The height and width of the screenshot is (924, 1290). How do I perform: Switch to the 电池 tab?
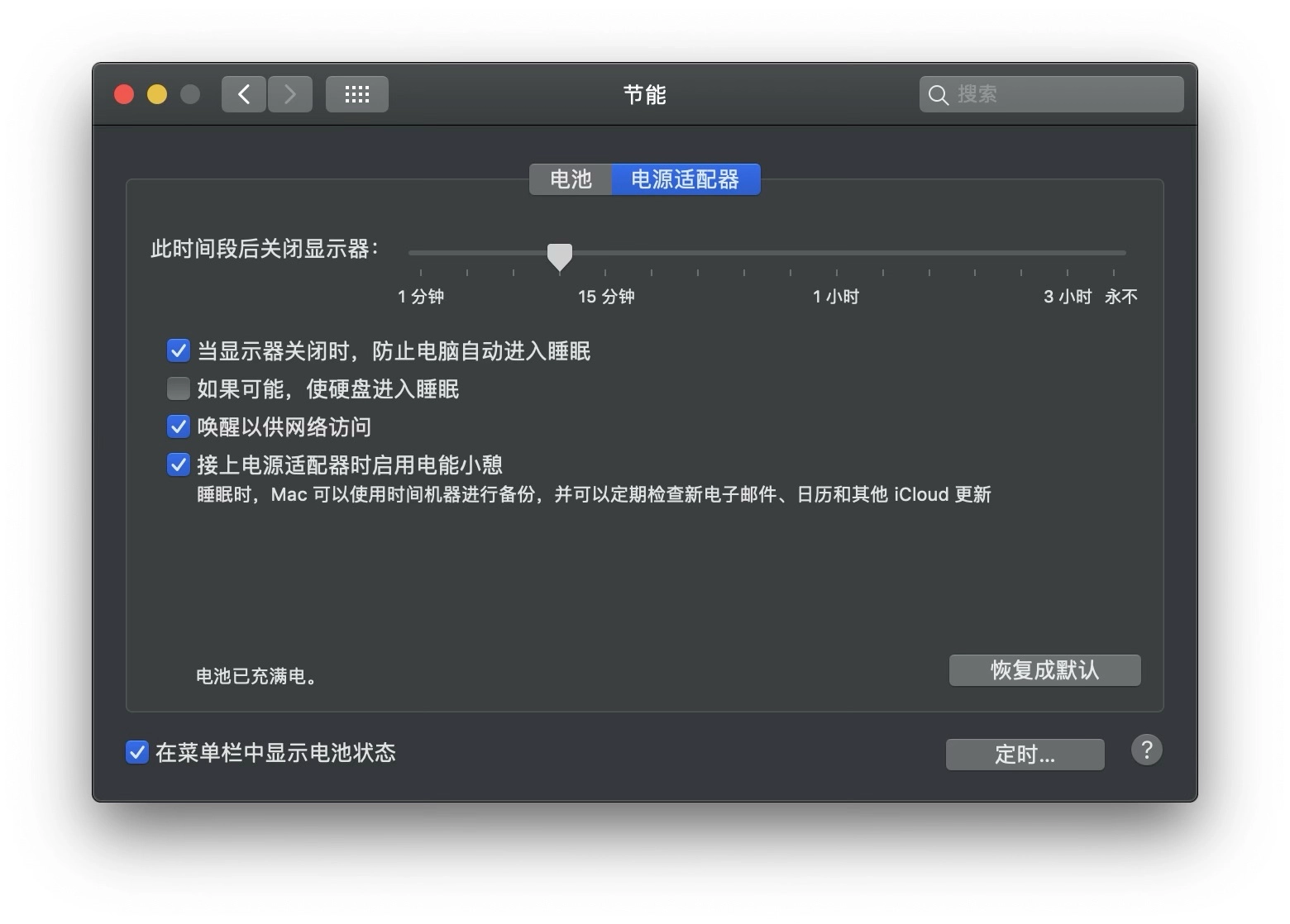tap(571, 179)
